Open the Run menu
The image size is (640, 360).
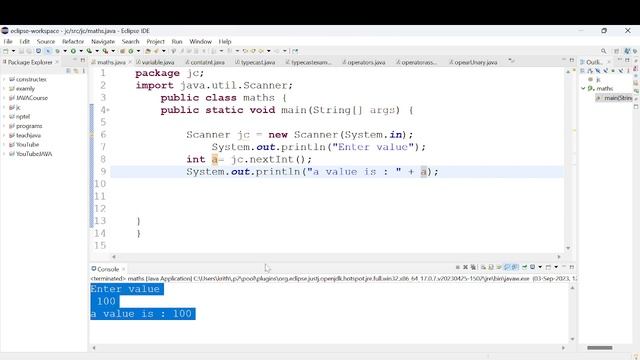coord(177,41)
